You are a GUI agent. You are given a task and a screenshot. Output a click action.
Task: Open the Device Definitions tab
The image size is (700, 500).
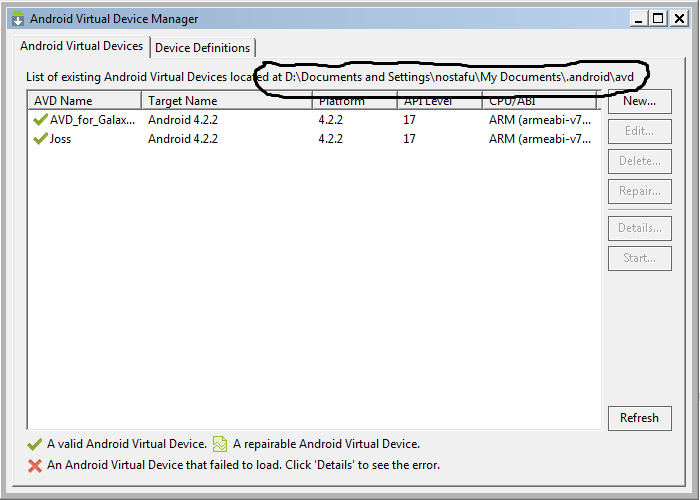pos(203,48)
